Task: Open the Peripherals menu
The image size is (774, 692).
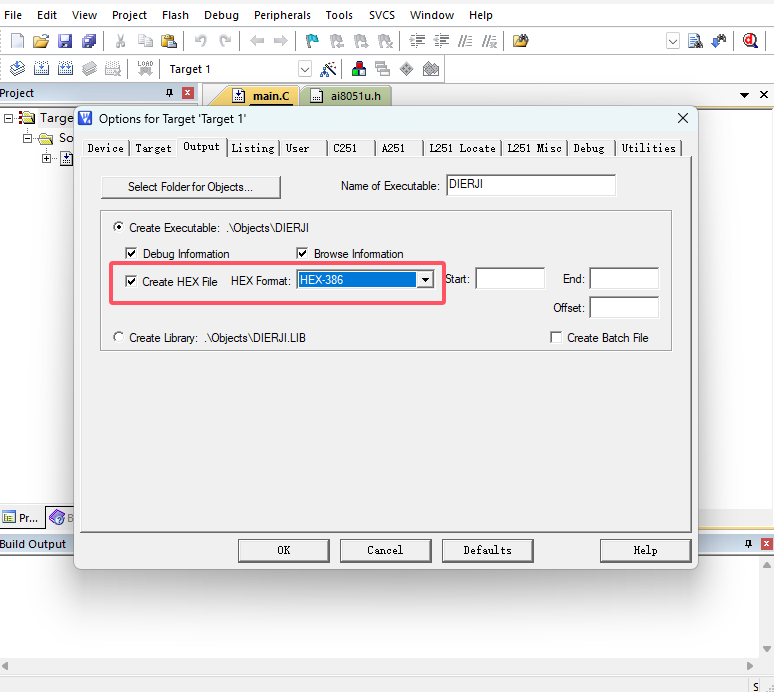Action: pyautogui.click(x=282, y=15)
